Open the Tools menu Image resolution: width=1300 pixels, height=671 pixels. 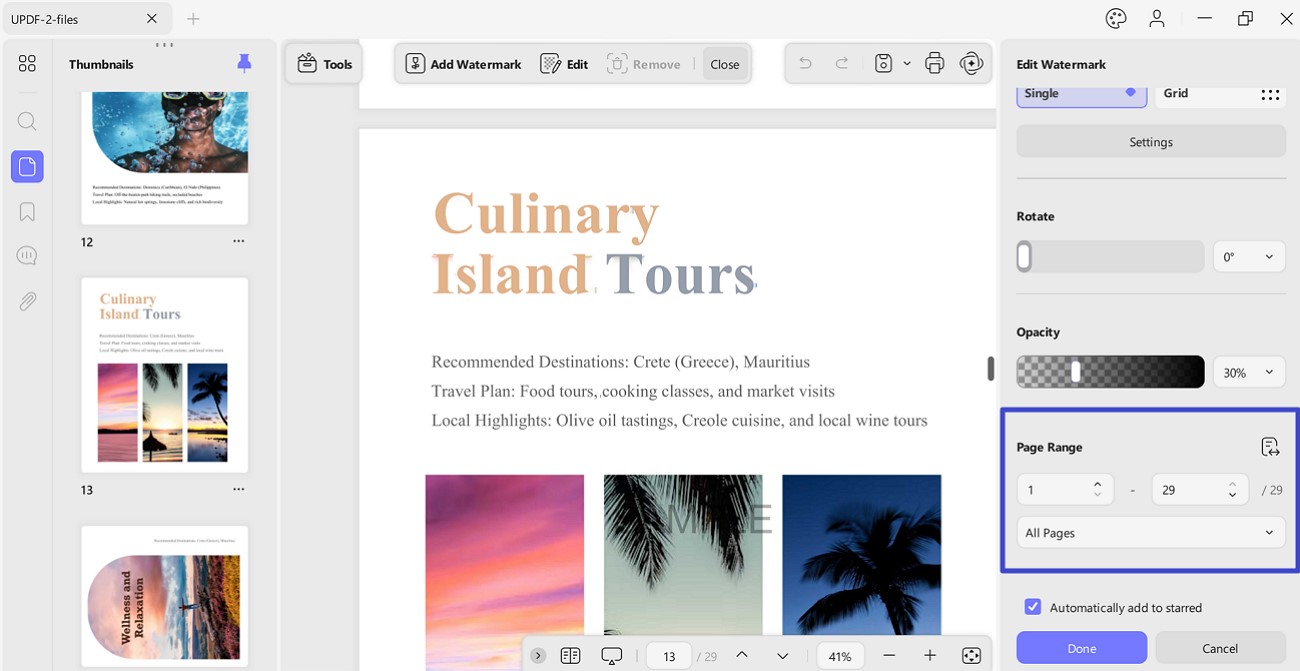[x=324, y=64]
